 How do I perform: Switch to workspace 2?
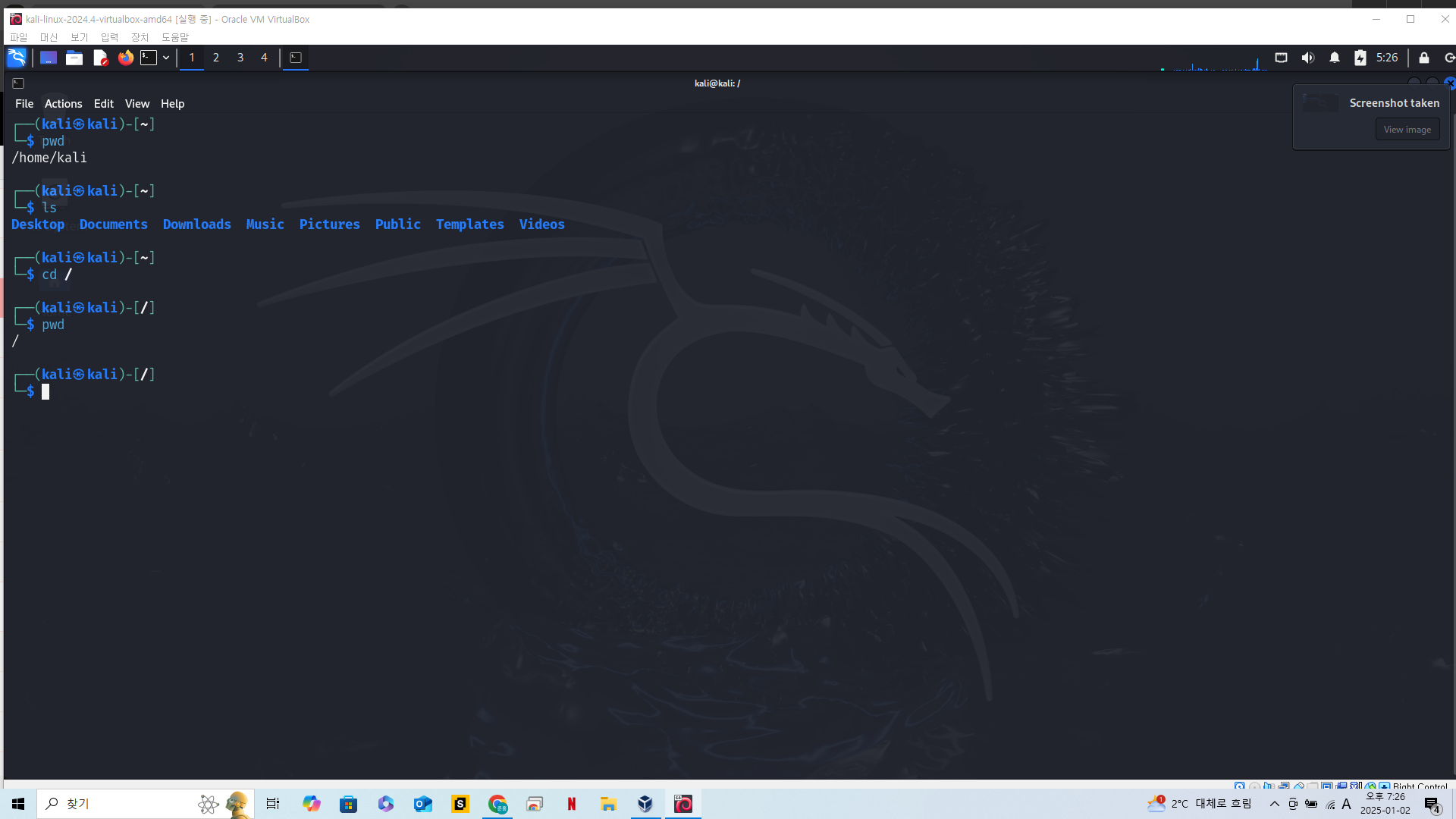tap(216, 58)
